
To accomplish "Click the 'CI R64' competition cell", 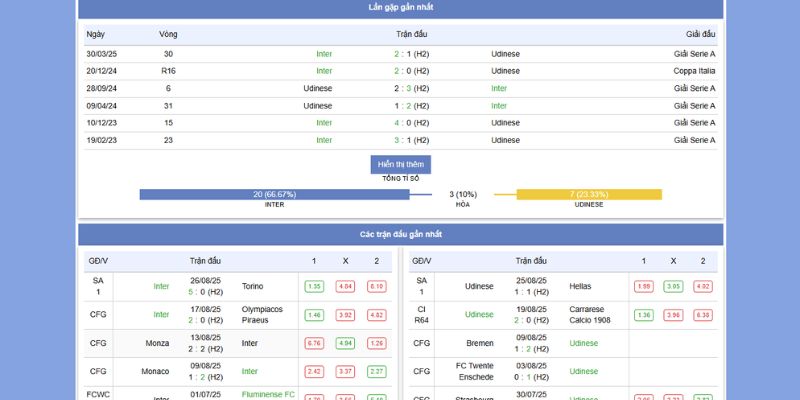I will (x=421, y=315).
